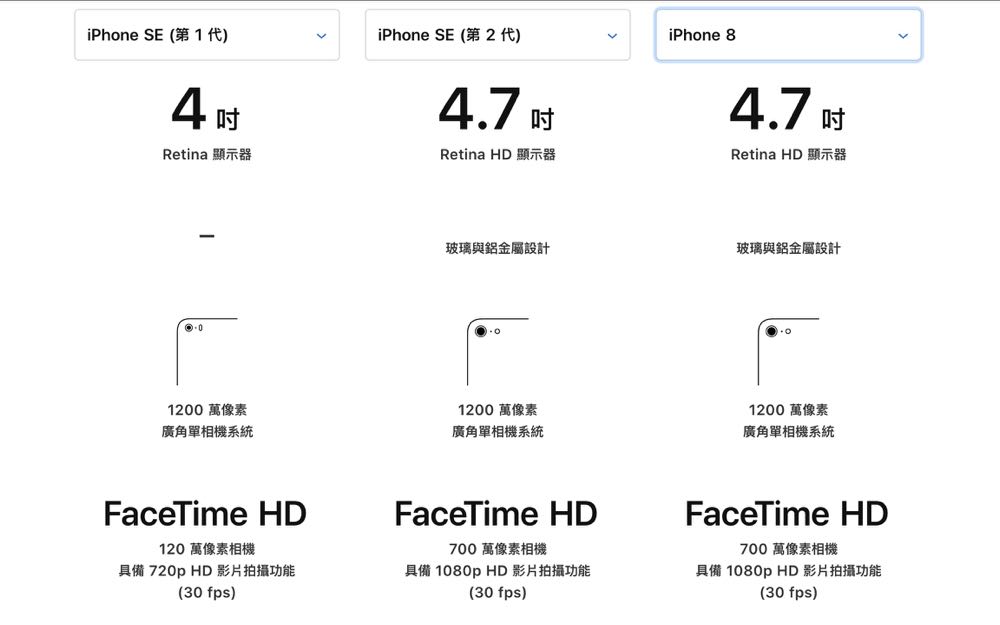Open the iPhone 8 model dropdown
The width and height of the screenshot is (1000, 625).
[x=788, y=35]
